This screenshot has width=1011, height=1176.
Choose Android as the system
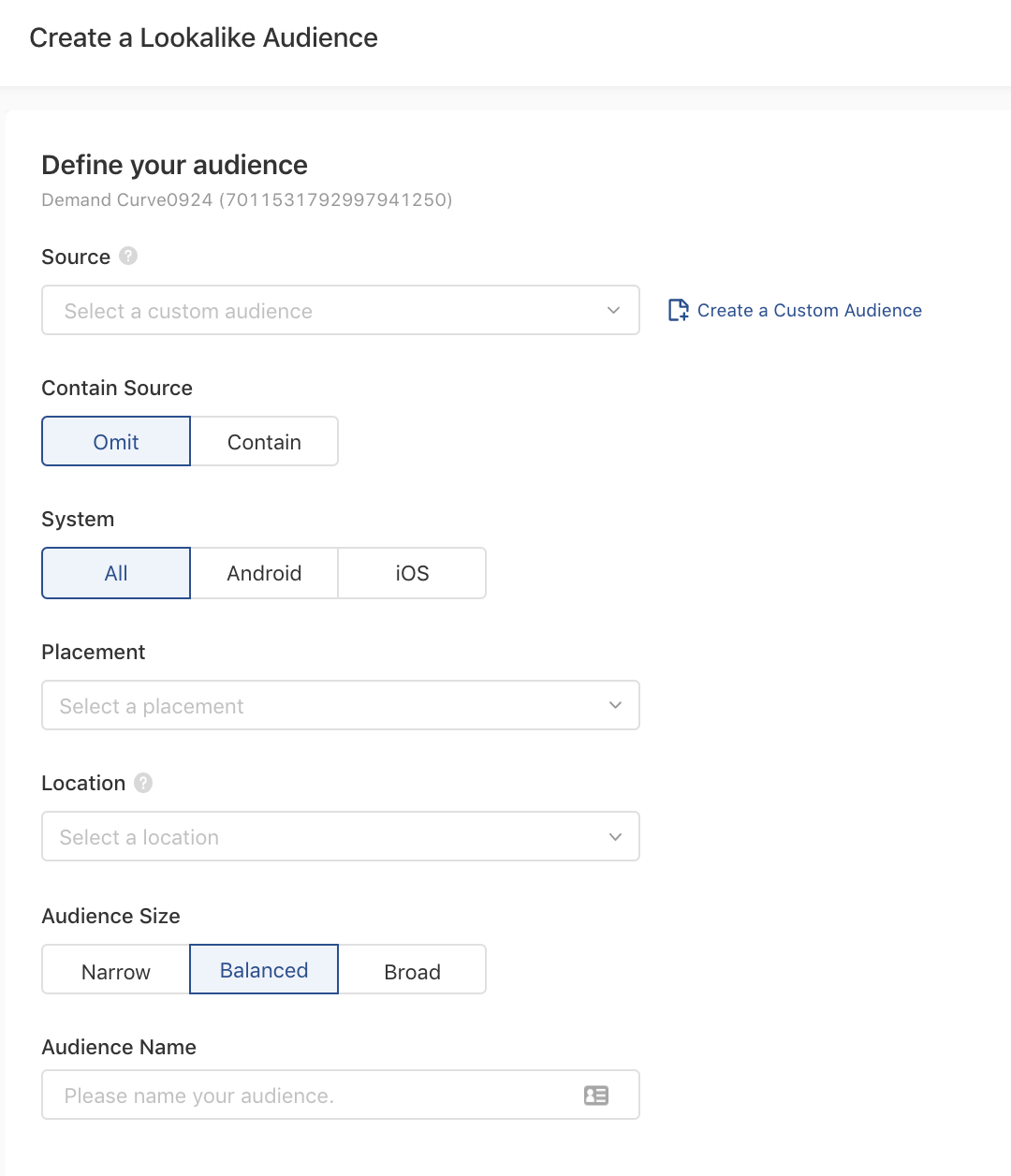coord(264,573)
